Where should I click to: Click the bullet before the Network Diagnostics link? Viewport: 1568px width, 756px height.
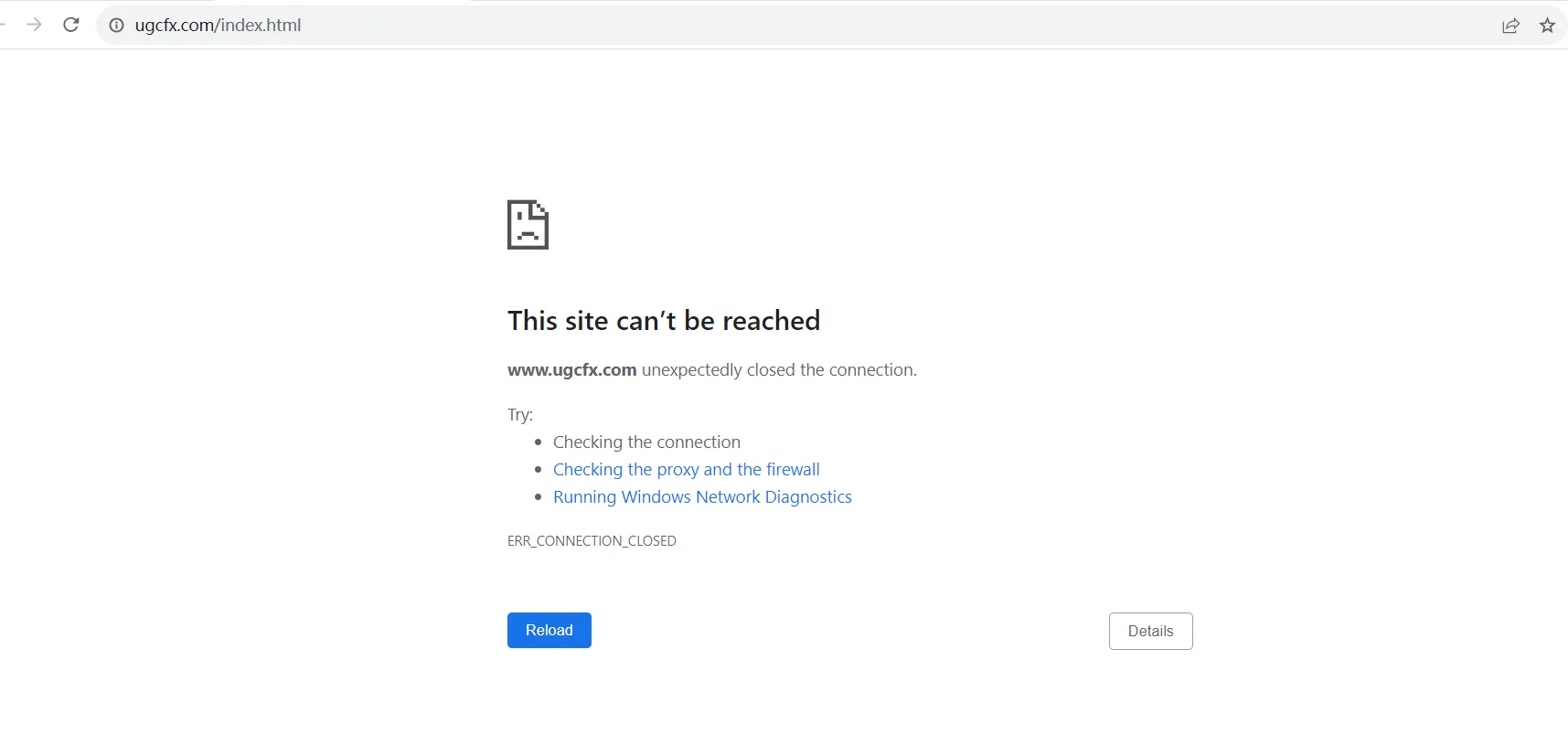click(x=539, y=497)
